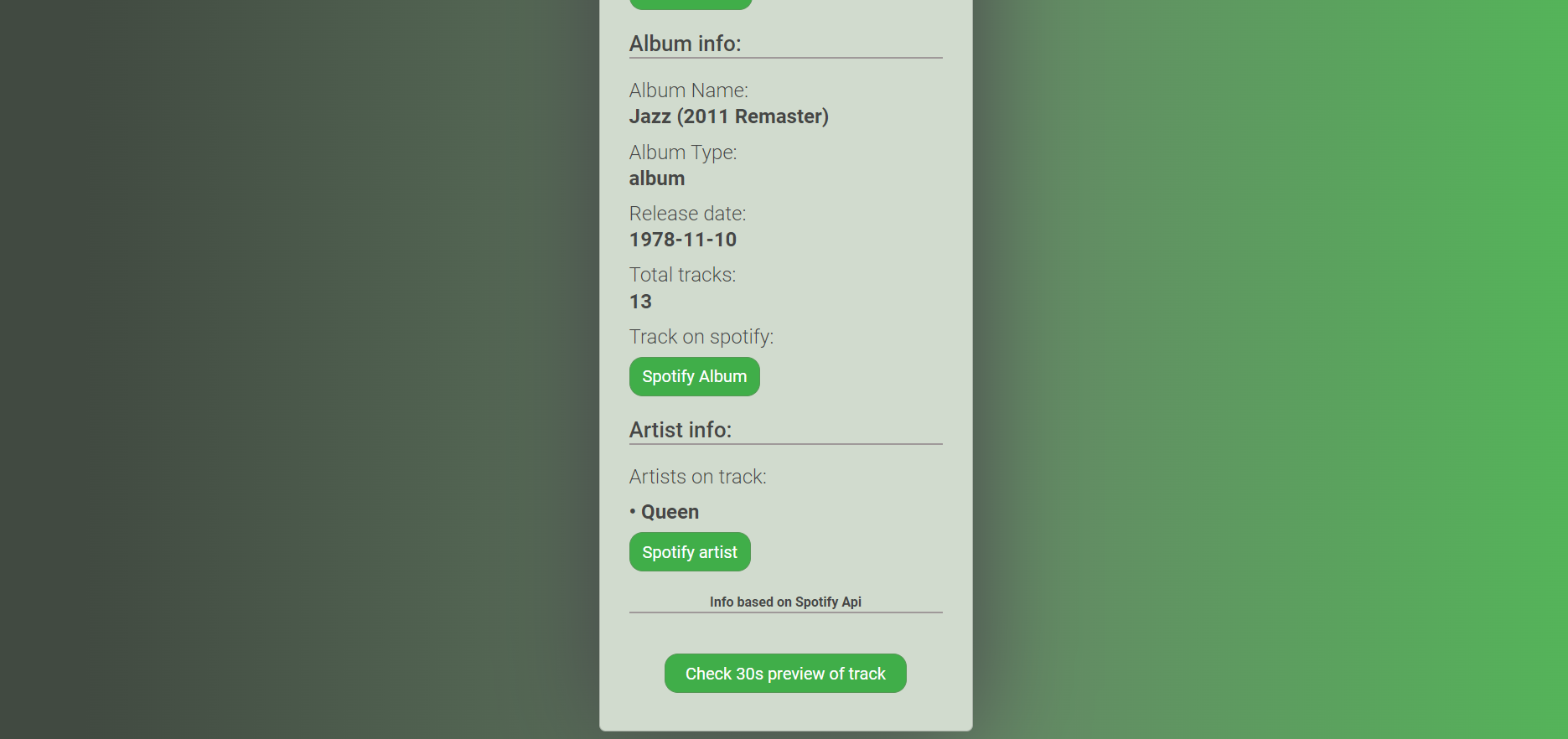The image size is (1568, 739).
Task: Click the release date 1978-11-10
Action: pos(682,240)
